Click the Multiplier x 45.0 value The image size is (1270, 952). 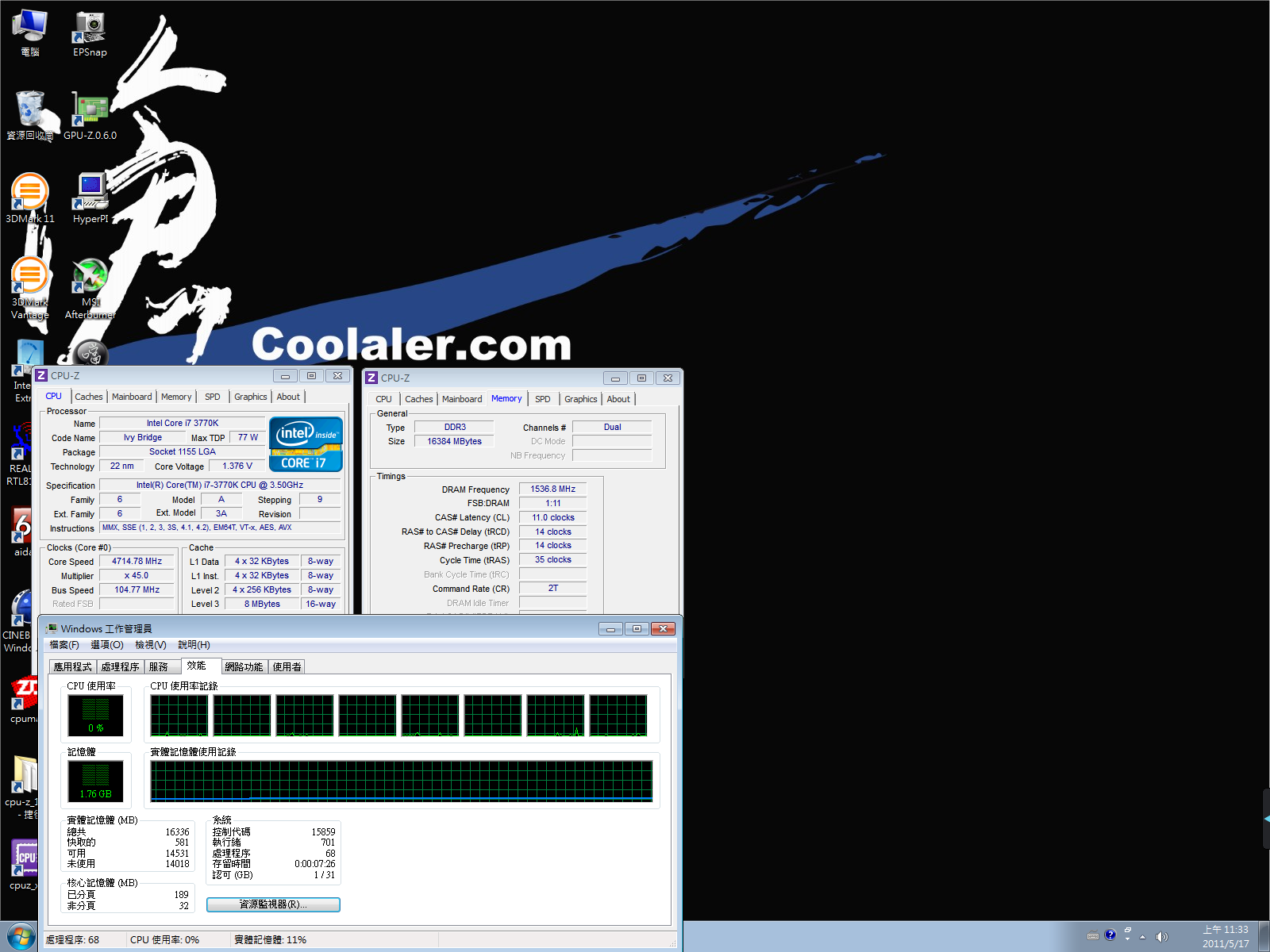point(137,575)
